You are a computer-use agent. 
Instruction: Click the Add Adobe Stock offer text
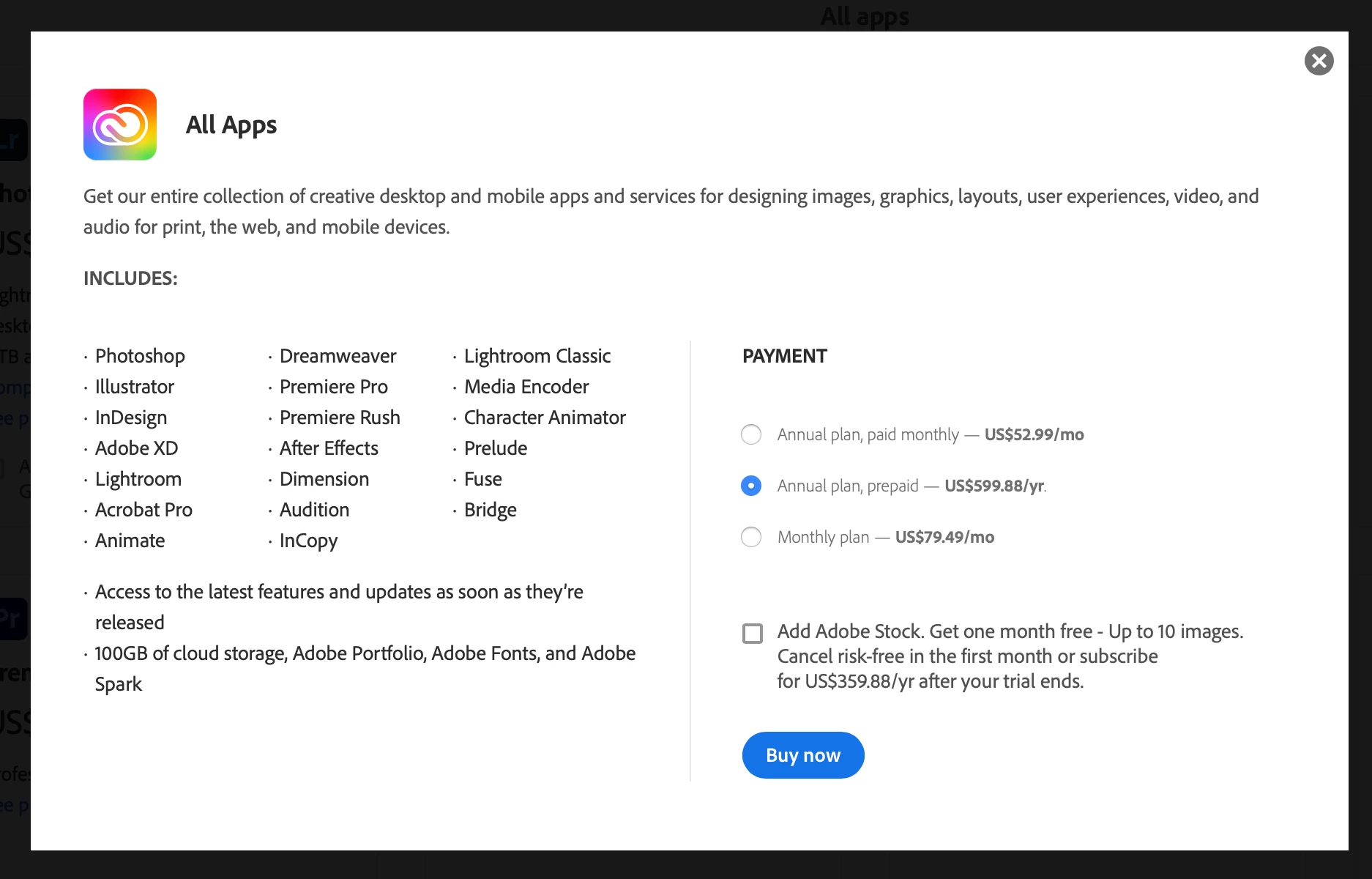tap(1010, 656)
